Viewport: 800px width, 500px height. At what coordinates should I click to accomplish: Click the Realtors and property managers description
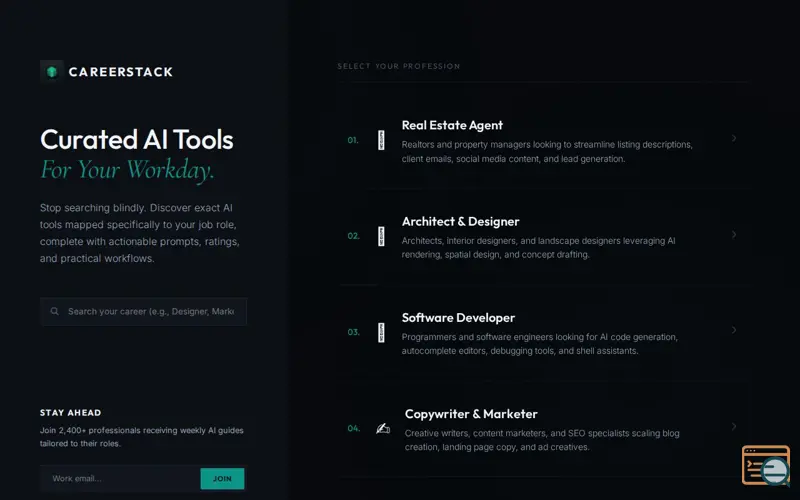(x=547, y=152)
